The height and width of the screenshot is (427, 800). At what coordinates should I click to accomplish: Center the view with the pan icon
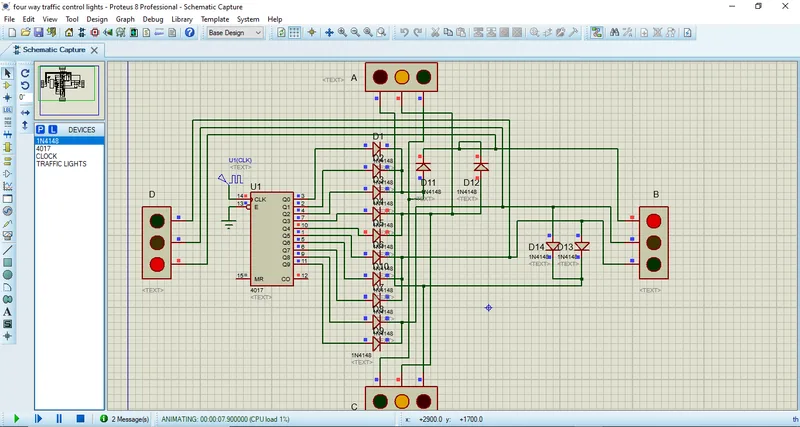click(329, 33)
